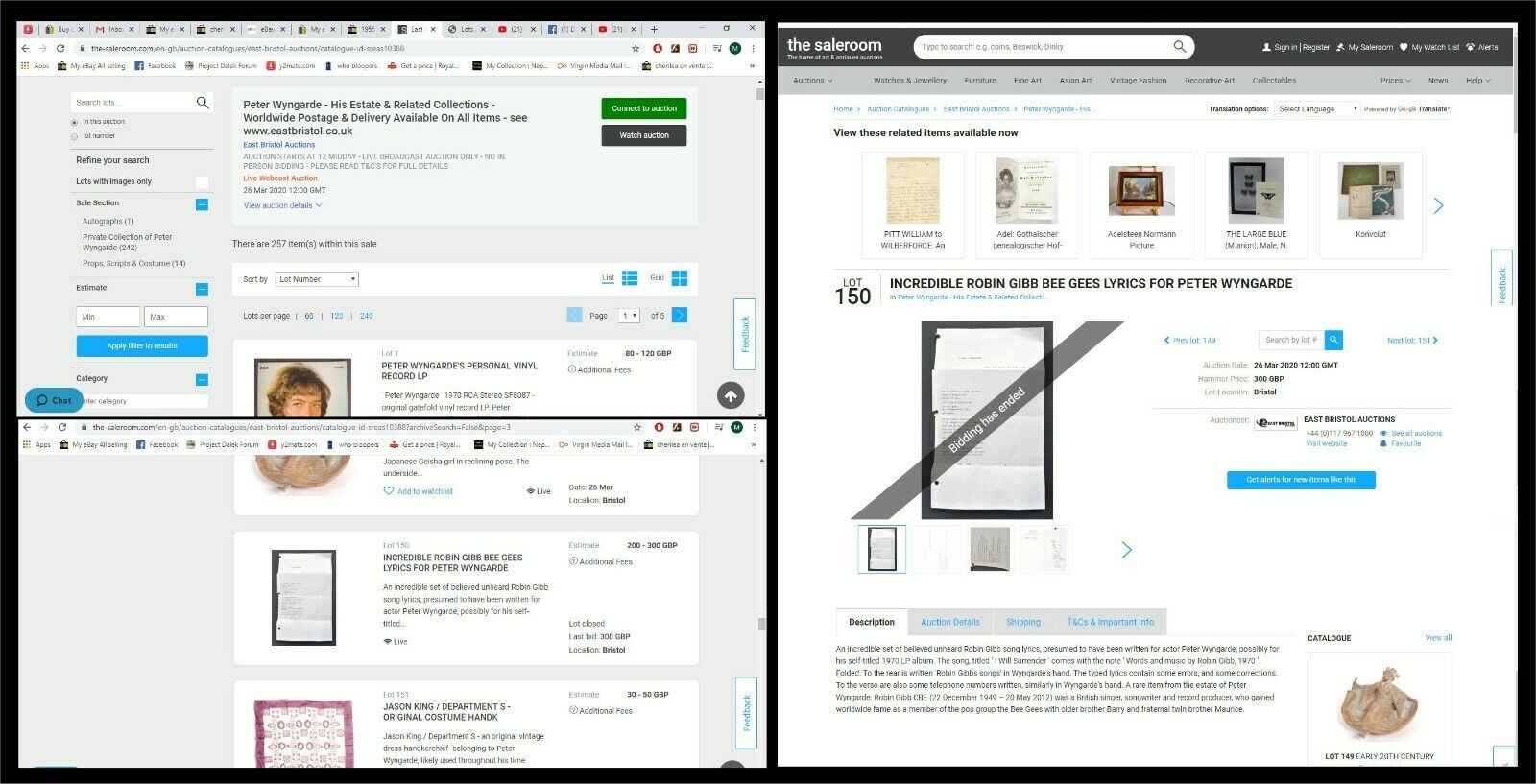Open T&Cs & Important Info tab

tap(1111, 622)
